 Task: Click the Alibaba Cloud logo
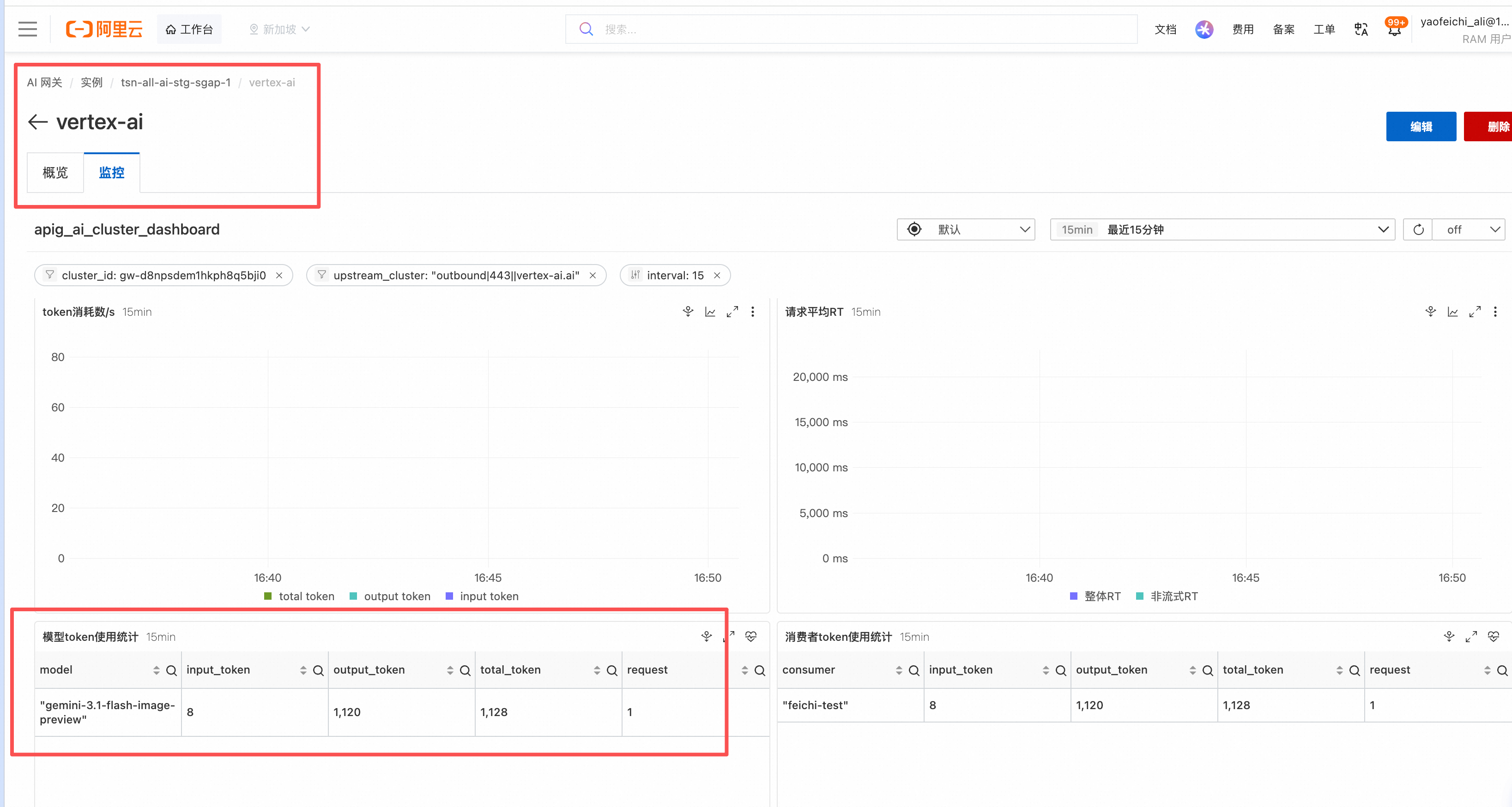tap(104, 29)
